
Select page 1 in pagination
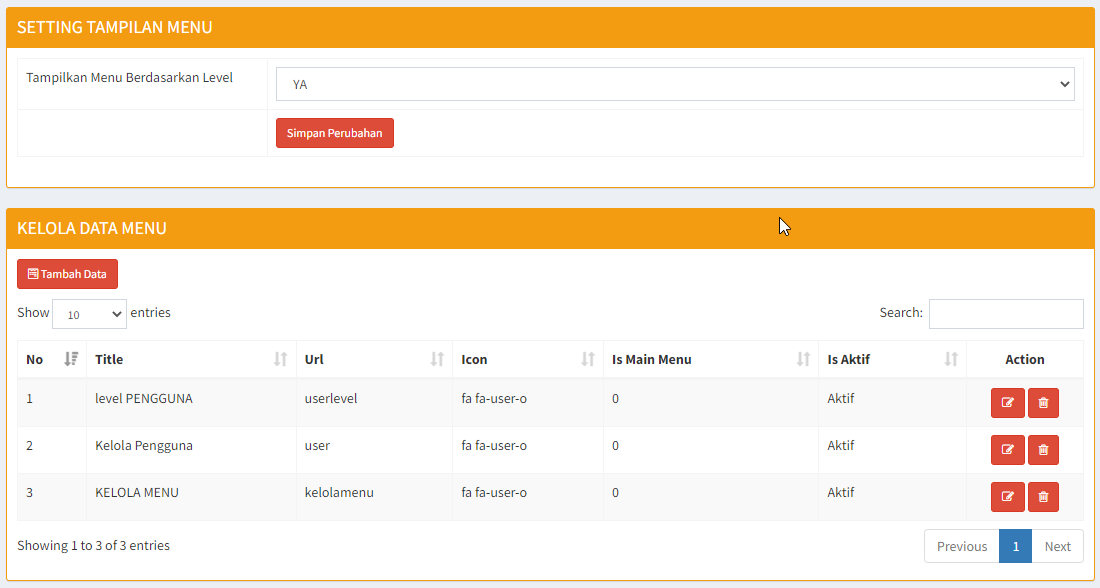1015,546
